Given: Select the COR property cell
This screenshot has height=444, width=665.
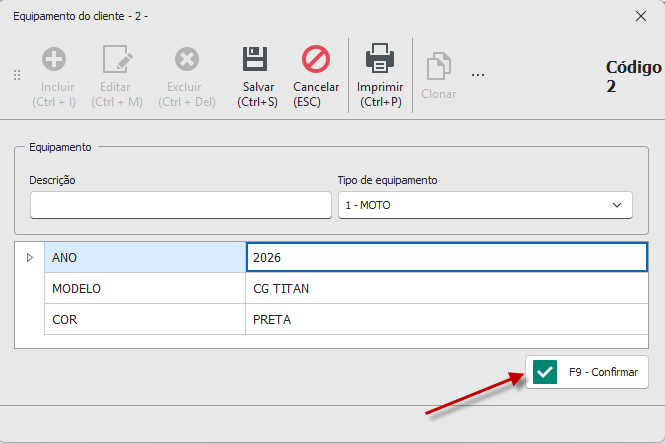Looking at the screenshot, I should tap(145, 319).
